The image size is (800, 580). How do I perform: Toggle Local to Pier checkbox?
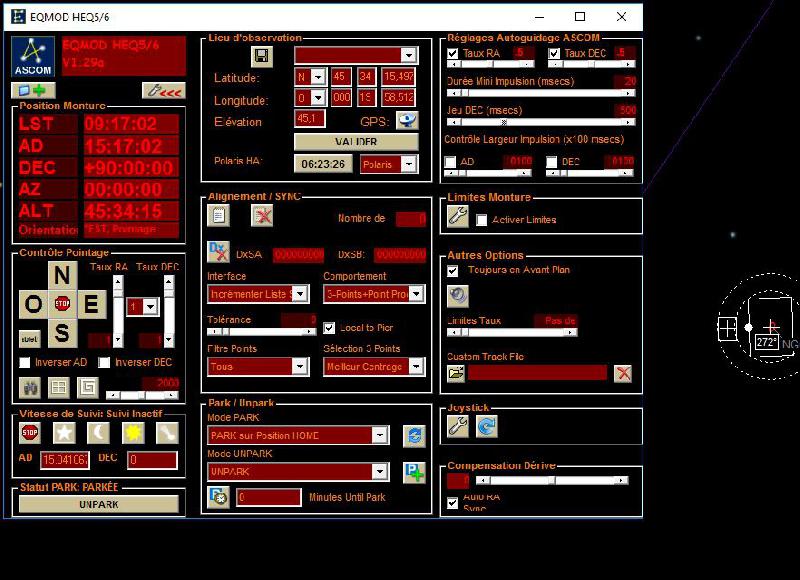tap(329, 328)
